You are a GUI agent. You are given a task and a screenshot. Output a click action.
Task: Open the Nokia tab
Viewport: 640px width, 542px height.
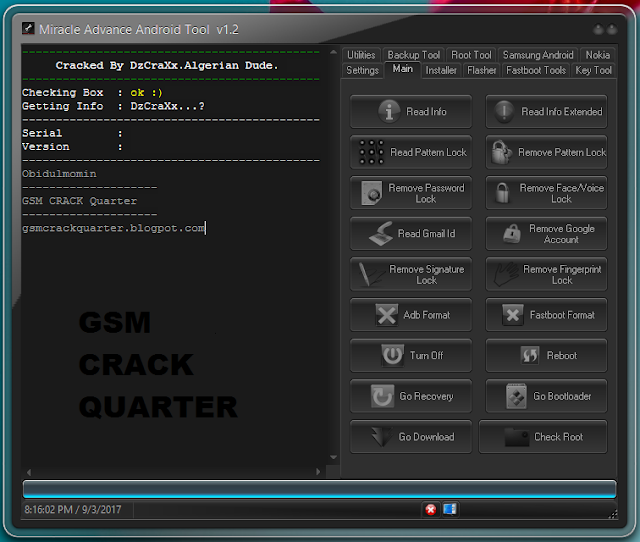tap(598, 55)
